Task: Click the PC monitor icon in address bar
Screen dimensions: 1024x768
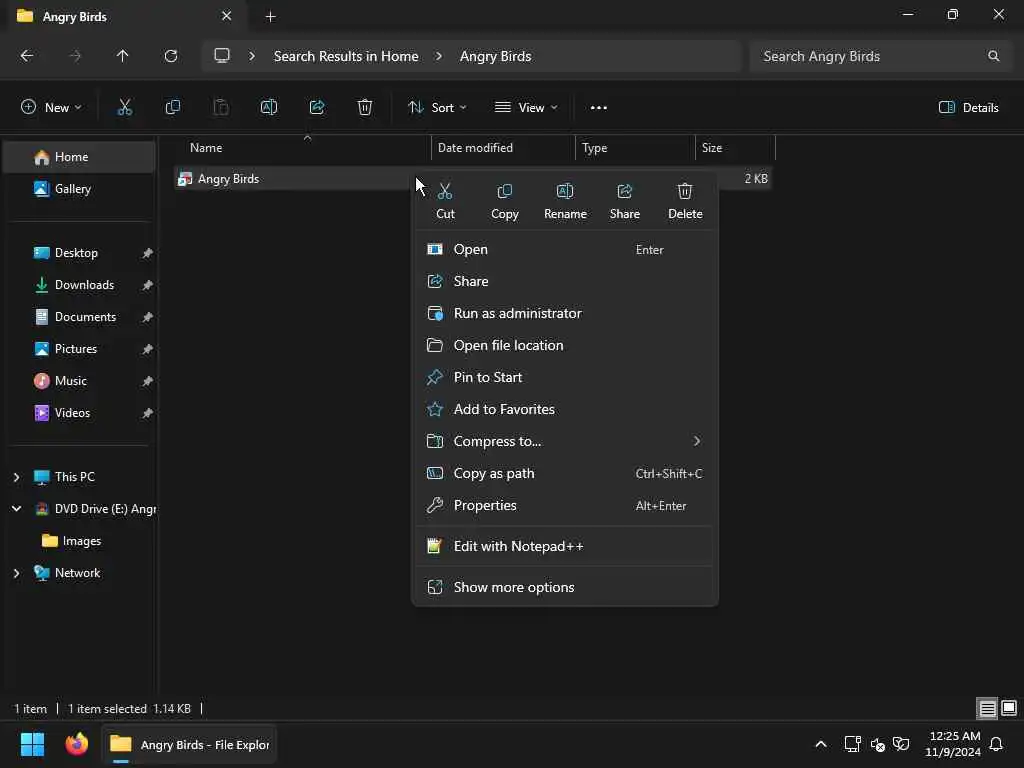Action: tap(222, 56)
